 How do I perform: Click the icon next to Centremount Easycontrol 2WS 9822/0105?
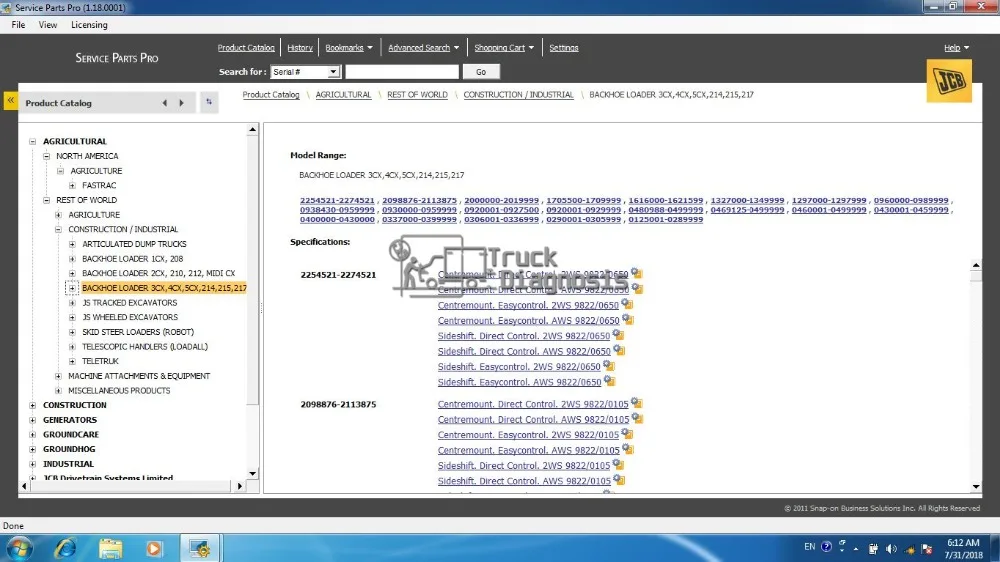coord(628,434)
